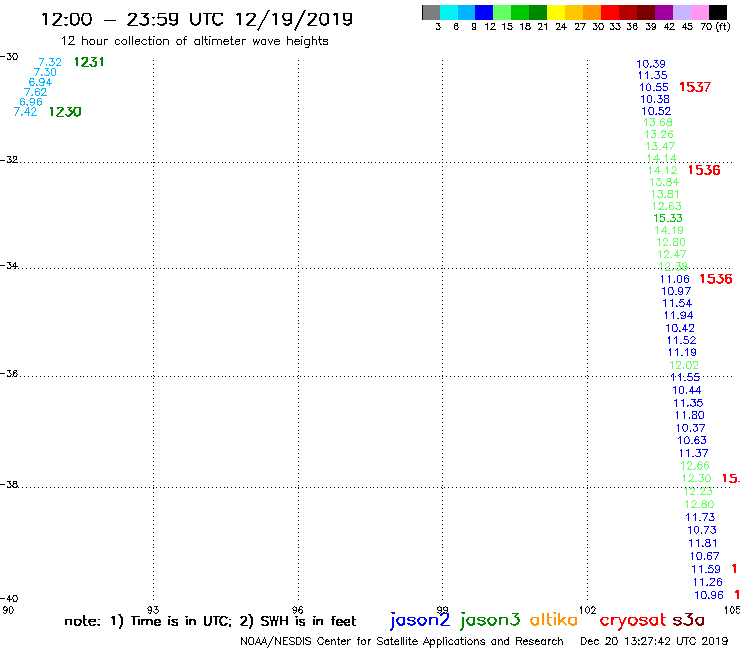Viewport: 740px width, 650px height.
Task: Click the wave height value '10.73'
Action: (x=702, y=530)
